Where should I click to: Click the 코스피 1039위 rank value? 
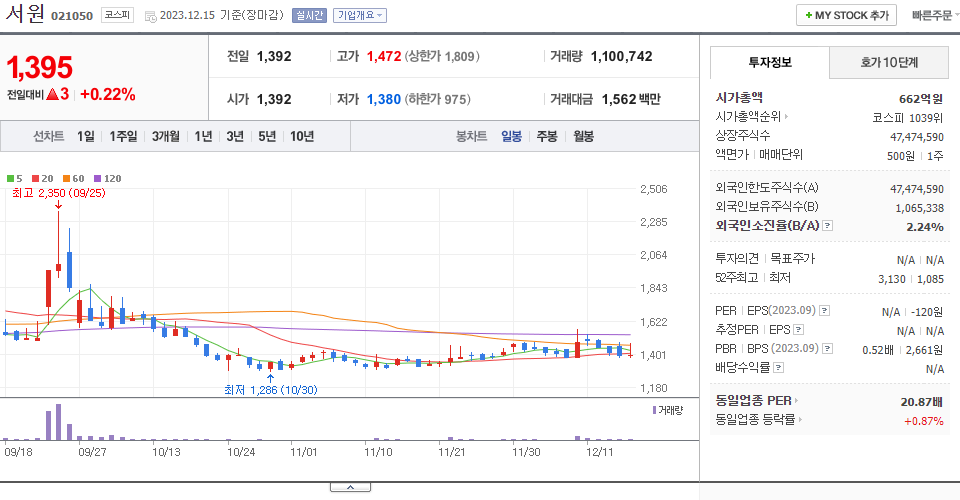click(908, 118)
